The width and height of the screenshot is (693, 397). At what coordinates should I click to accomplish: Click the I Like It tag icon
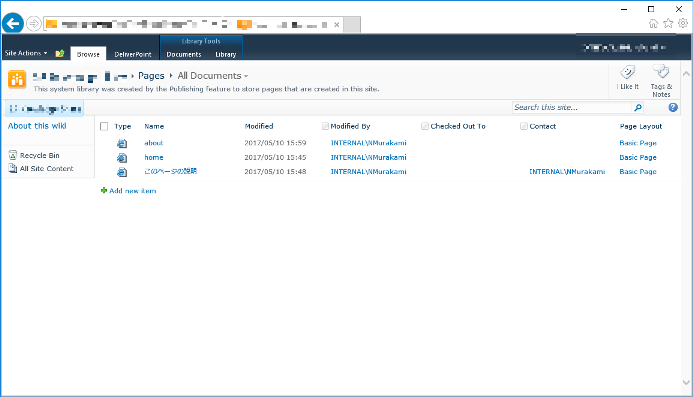(628, 72)
